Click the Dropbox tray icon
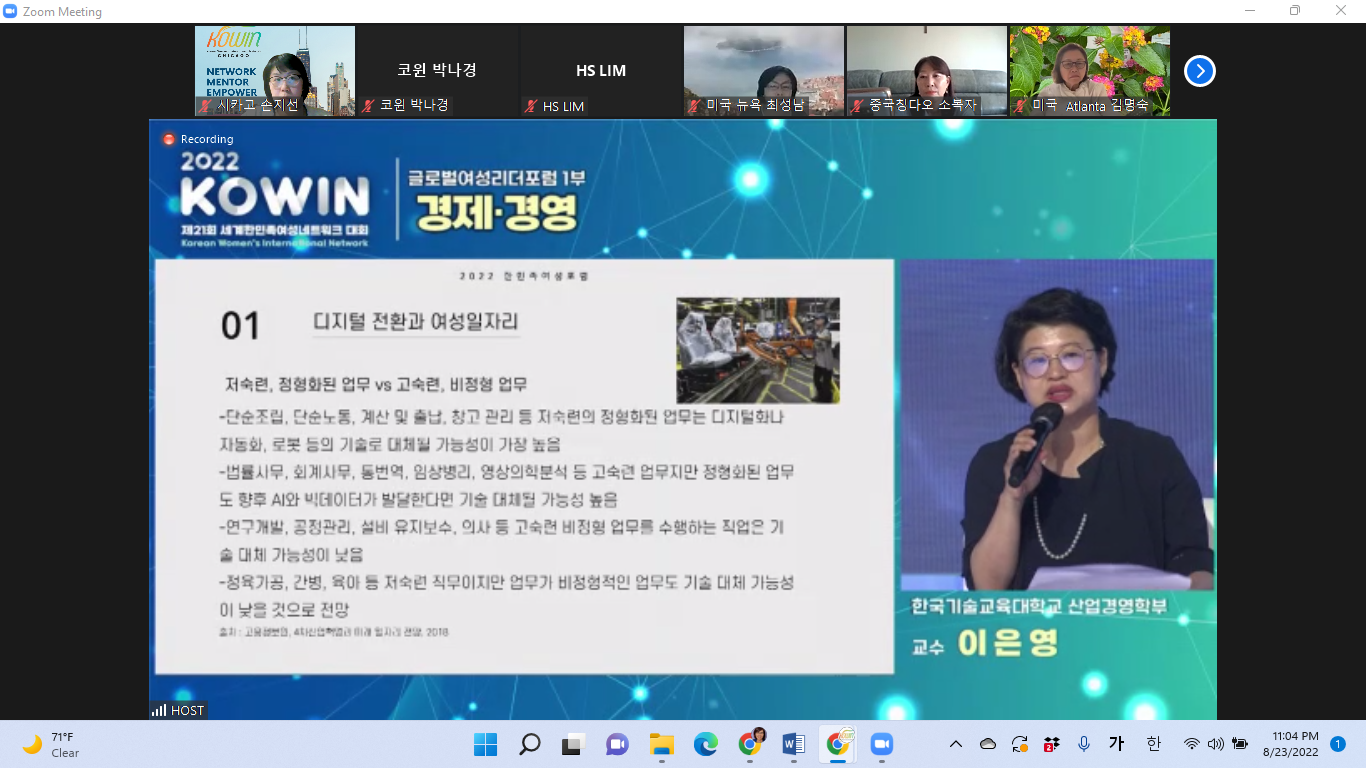Screen dimensions: 1366x768 click(x=1050, y=744)
